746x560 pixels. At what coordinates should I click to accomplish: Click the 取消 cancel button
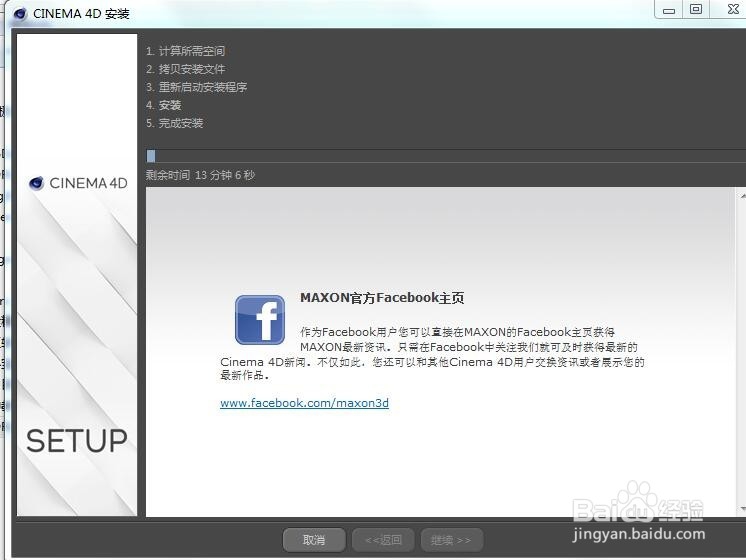click(314, 540)
